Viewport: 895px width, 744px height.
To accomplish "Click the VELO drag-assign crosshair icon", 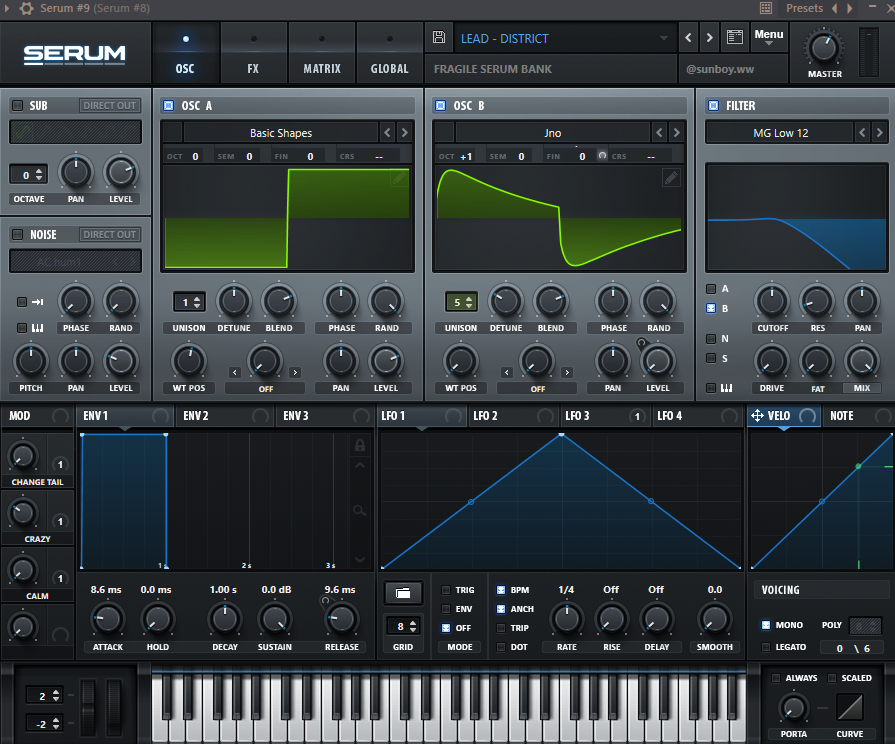I will tap(757, 416).
